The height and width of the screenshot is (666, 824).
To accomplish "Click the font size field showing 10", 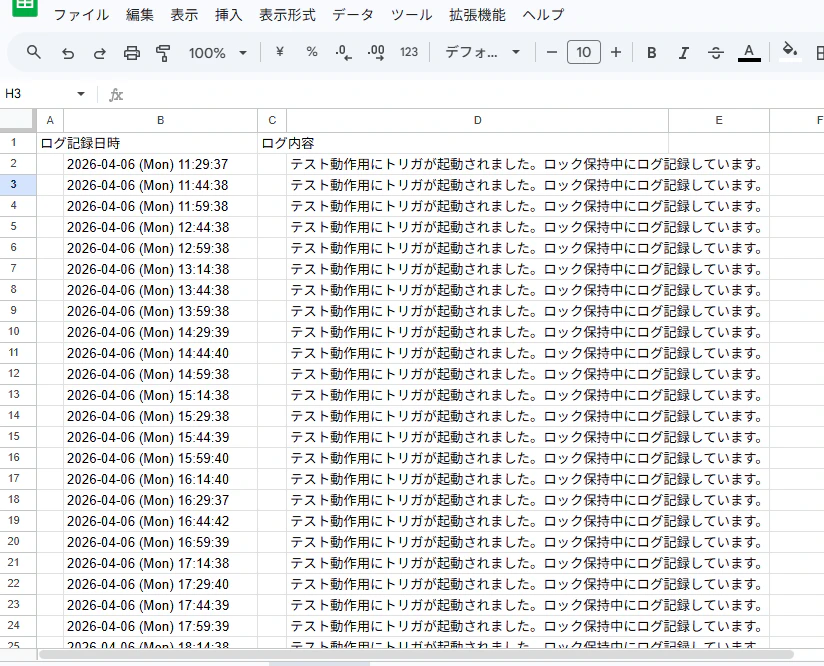I will point(583,52).
